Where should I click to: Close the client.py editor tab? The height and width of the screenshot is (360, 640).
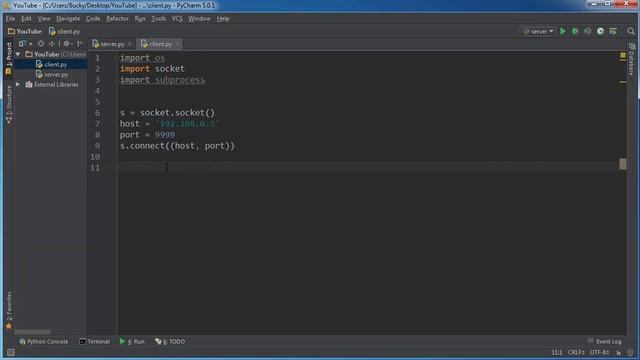(x=178, y=44)
